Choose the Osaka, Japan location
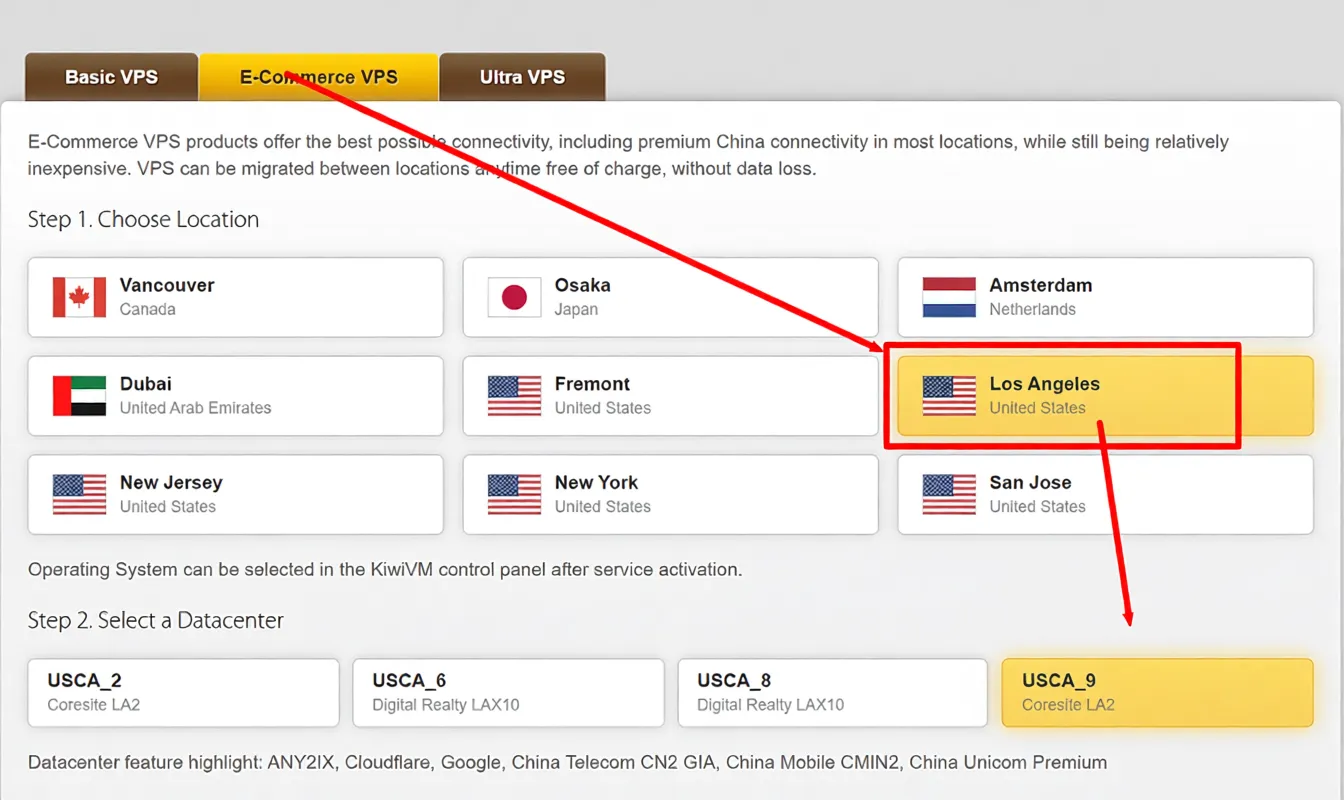1344x800 pixels. click(670, 297)
